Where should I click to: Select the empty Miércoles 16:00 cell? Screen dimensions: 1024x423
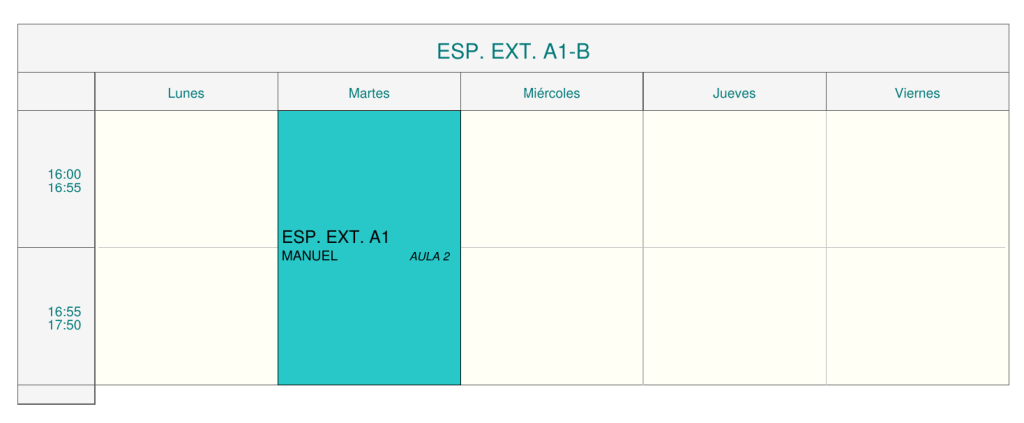551,179
